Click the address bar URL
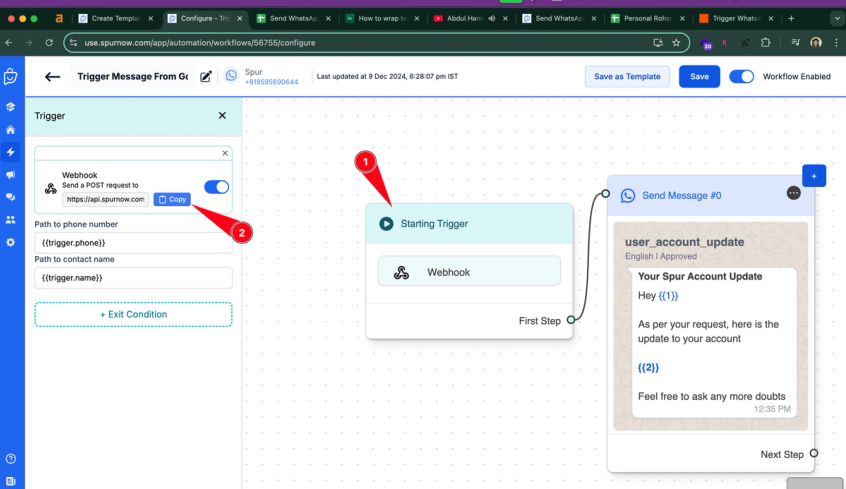This screenshot has height=489, width=846. pyautogui.click(x=200, y=43)
